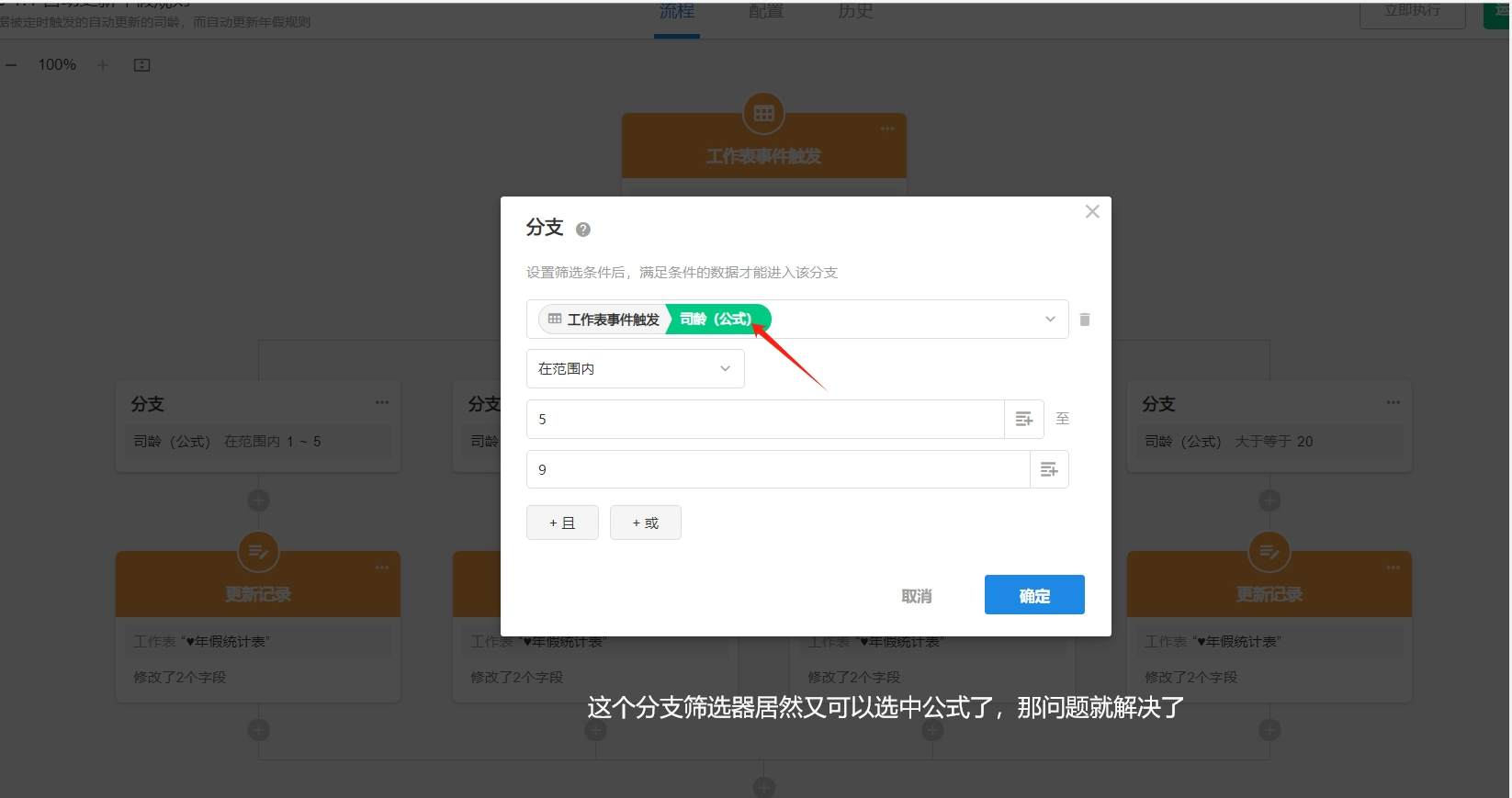Click the field-insert icon next to value 5
The height and width of the screenshot is (798, 1512).
pos(1024,420)
